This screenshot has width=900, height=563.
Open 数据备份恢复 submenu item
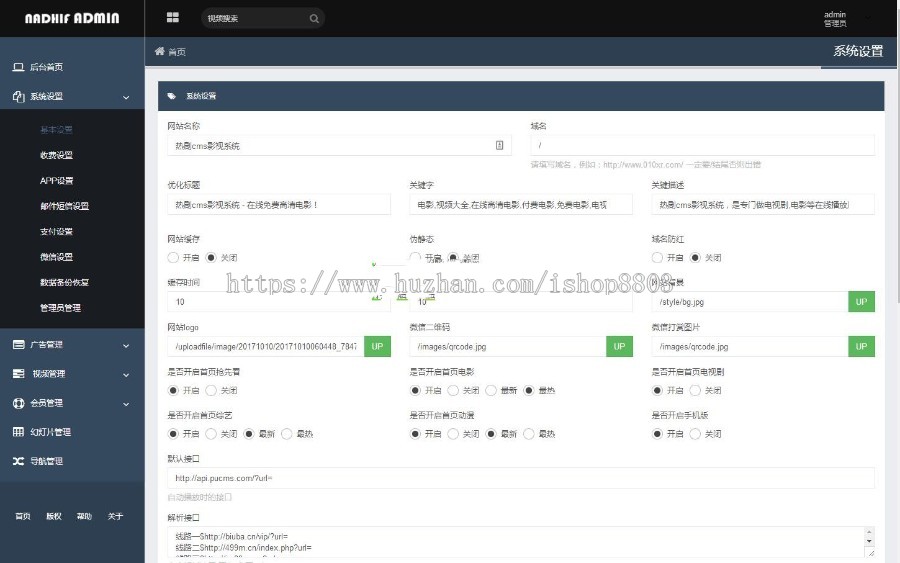(64, 282)
